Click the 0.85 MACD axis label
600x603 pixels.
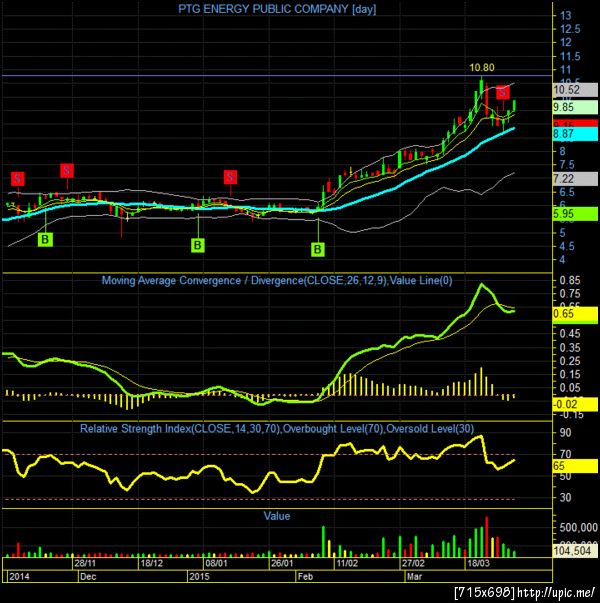coord(570,280)
